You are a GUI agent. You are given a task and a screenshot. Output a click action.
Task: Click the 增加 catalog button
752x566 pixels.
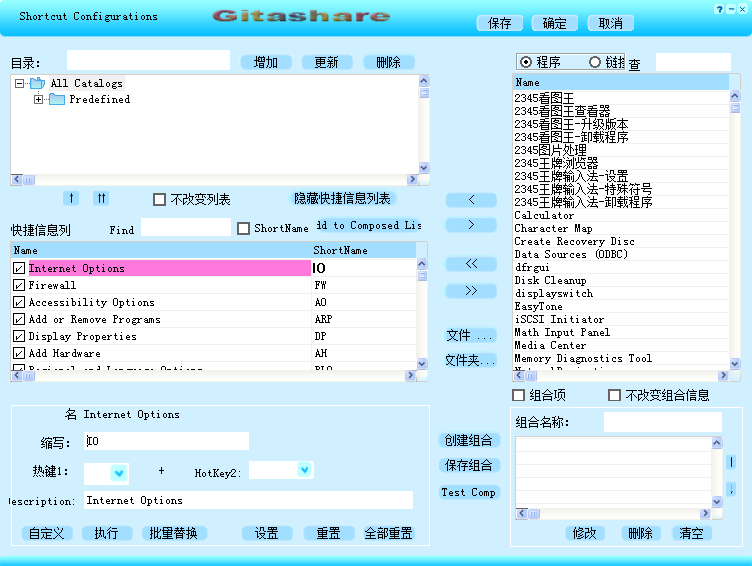click(266, 62)
